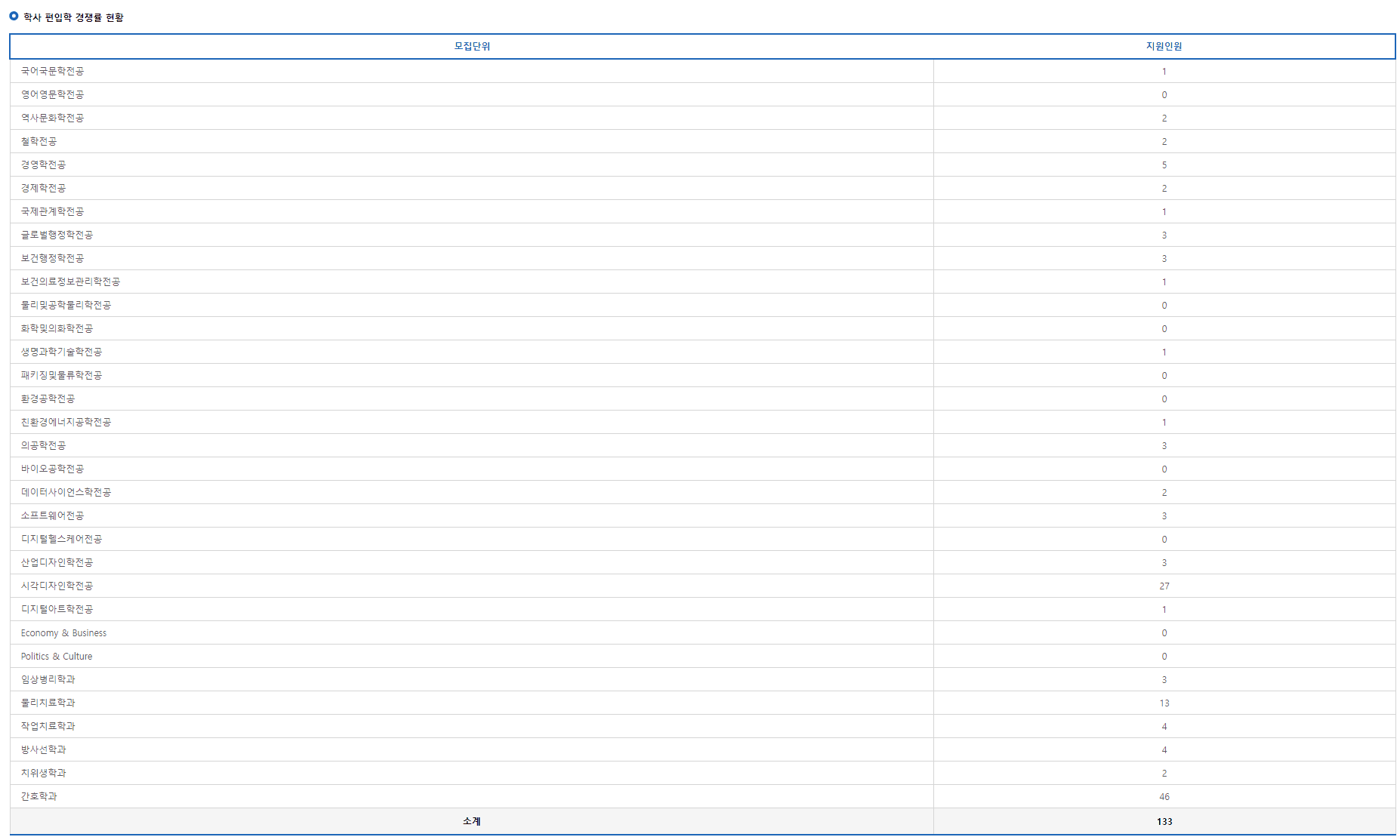
Task: Select the 임상병리학과 row label
Action: coord(48,679)
